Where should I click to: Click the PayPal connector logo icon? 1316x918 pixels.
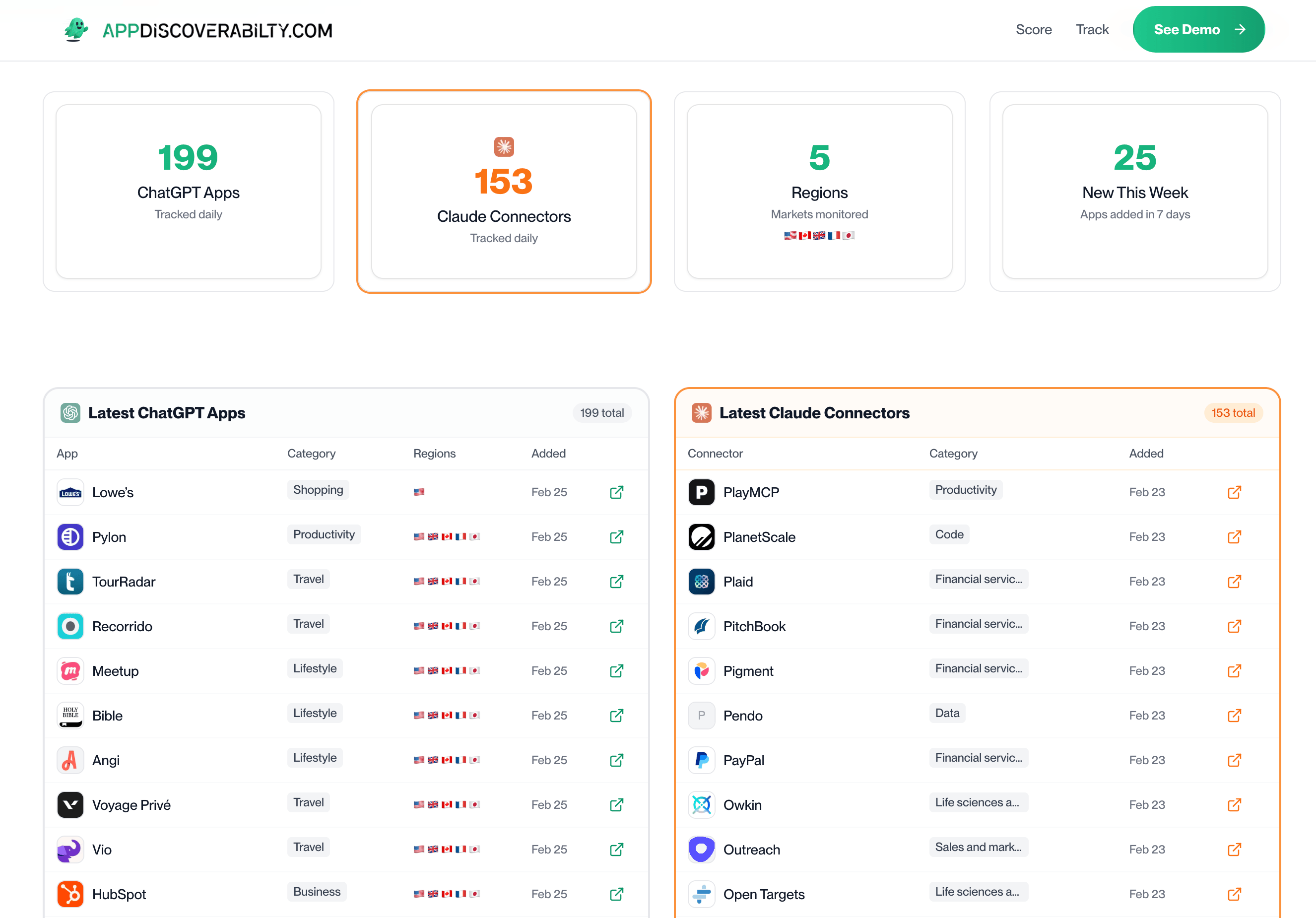tap(701, 760)
